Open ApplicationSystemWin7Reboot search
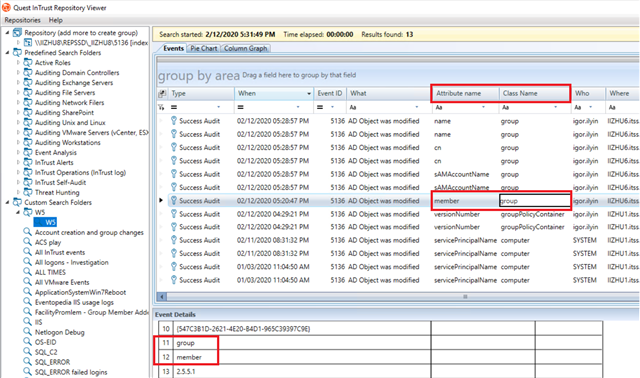This screenshot has height=378, width=640. [80, 292]
